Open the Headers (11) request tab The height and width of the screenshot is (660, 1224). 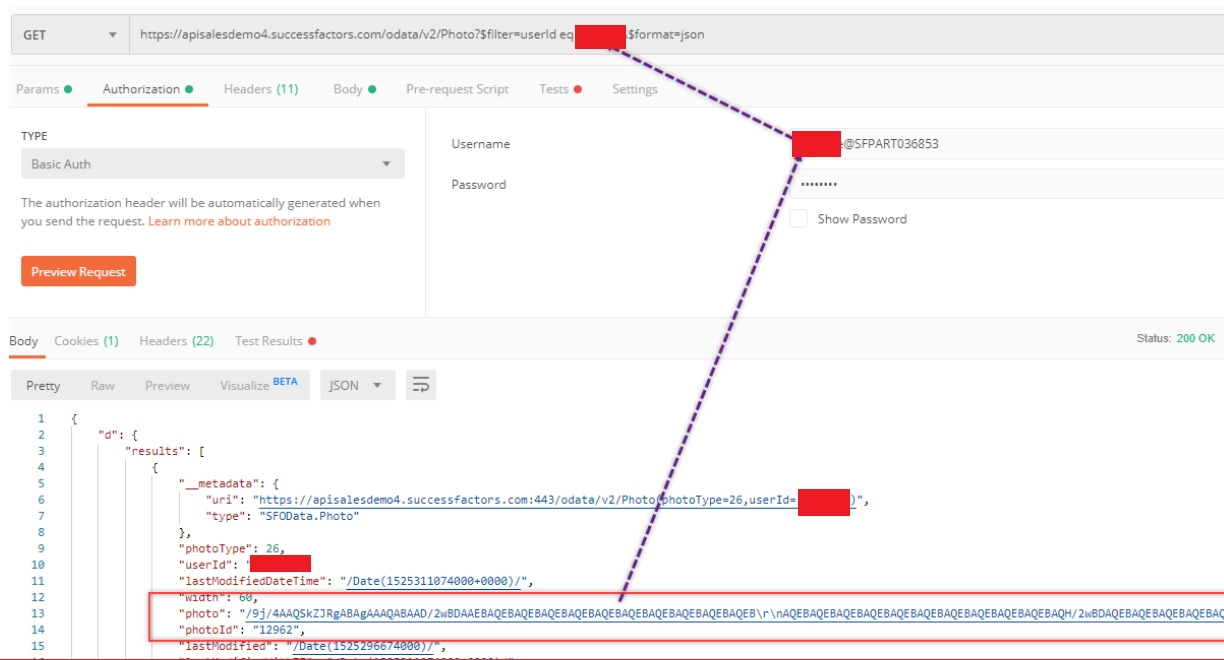coord(261,89)
